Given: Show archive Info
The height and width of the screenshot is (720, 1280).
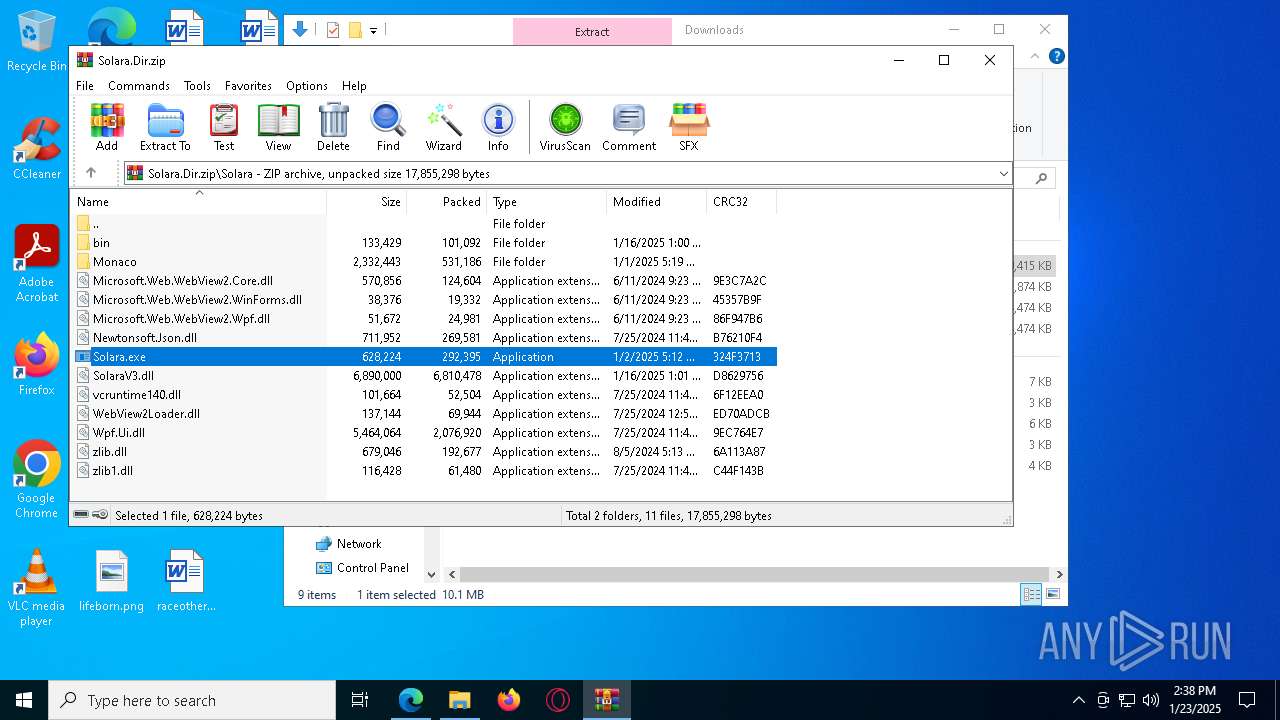Looking at the screenshot, I should (498, 128).
